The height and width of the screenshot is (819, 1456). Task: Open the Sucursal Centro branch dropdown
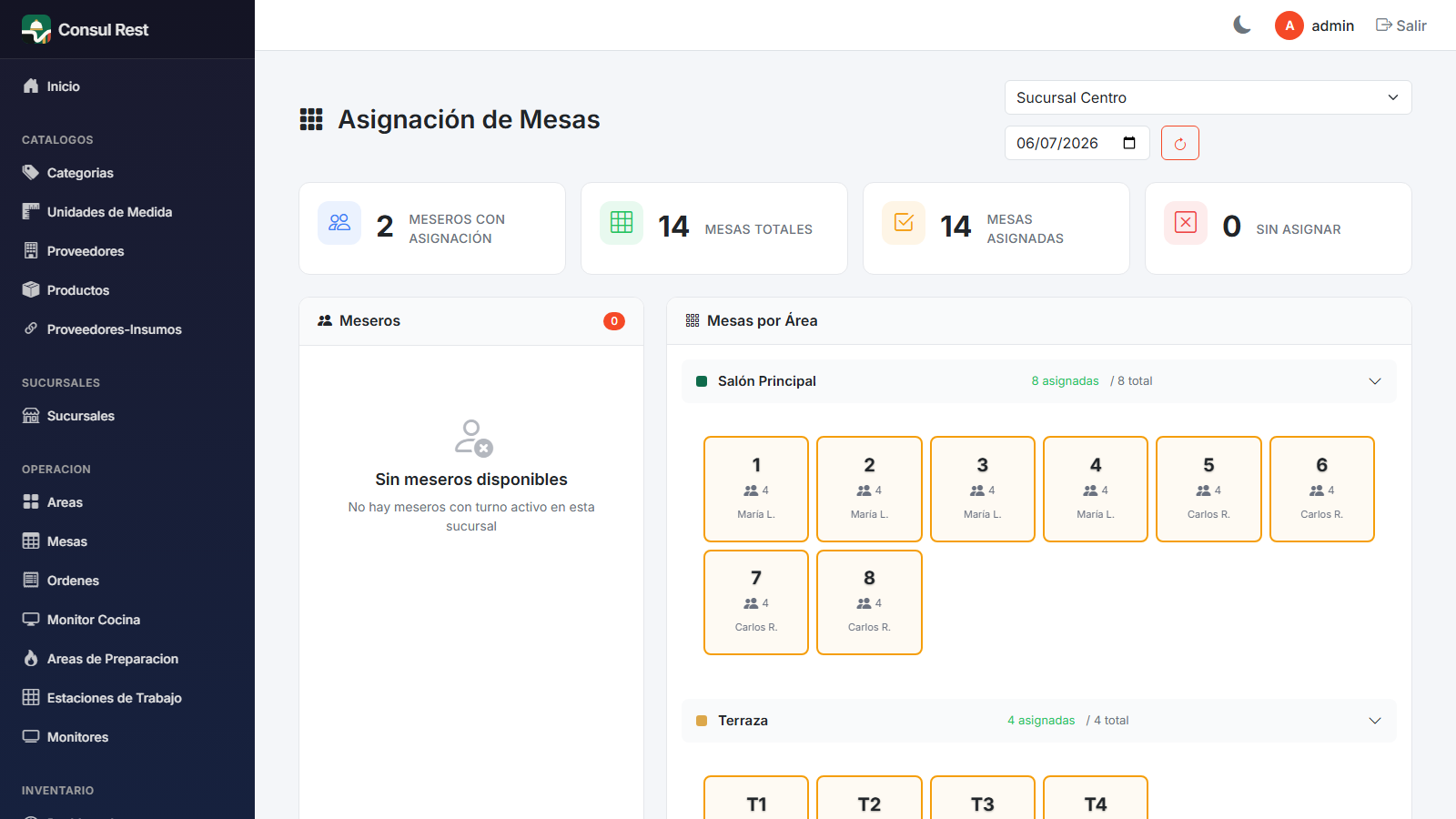click(1208, 97)
